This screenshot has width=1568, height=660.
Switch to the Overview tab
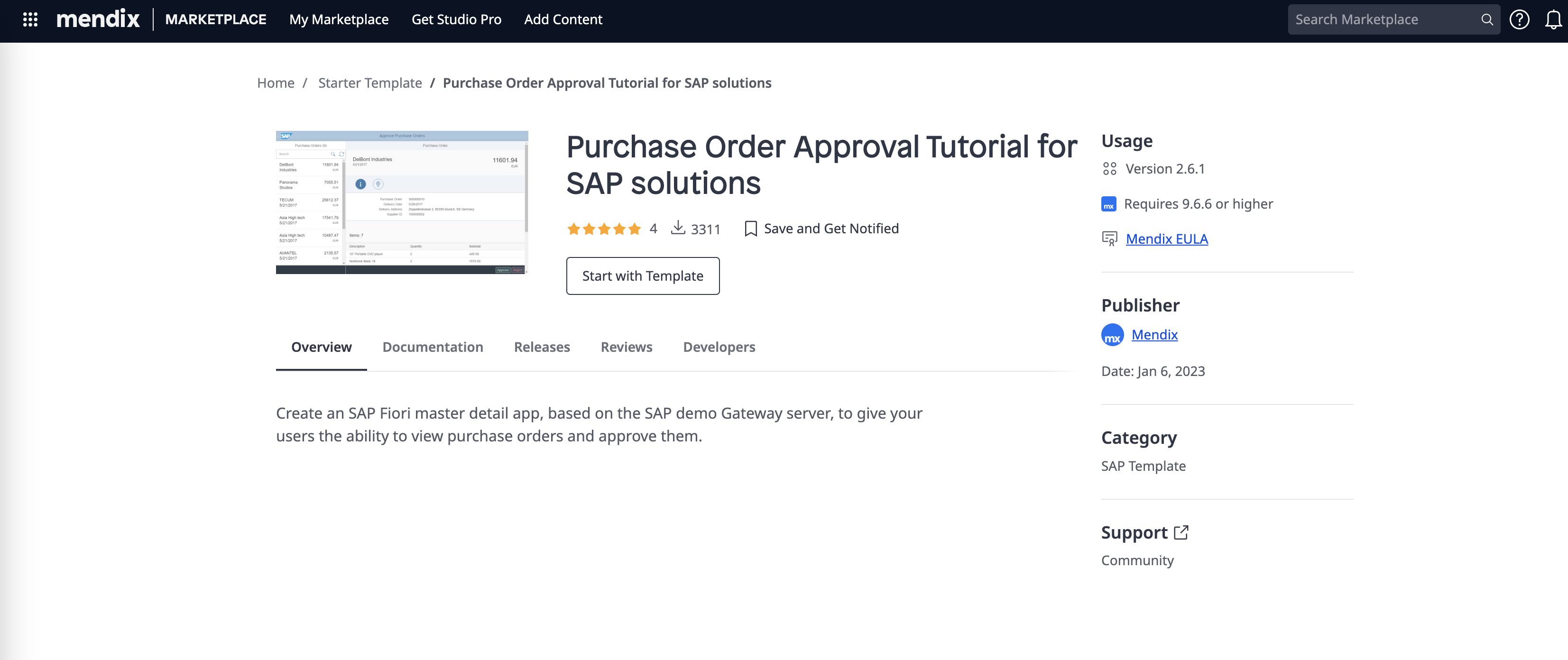[x=322, y=347]
